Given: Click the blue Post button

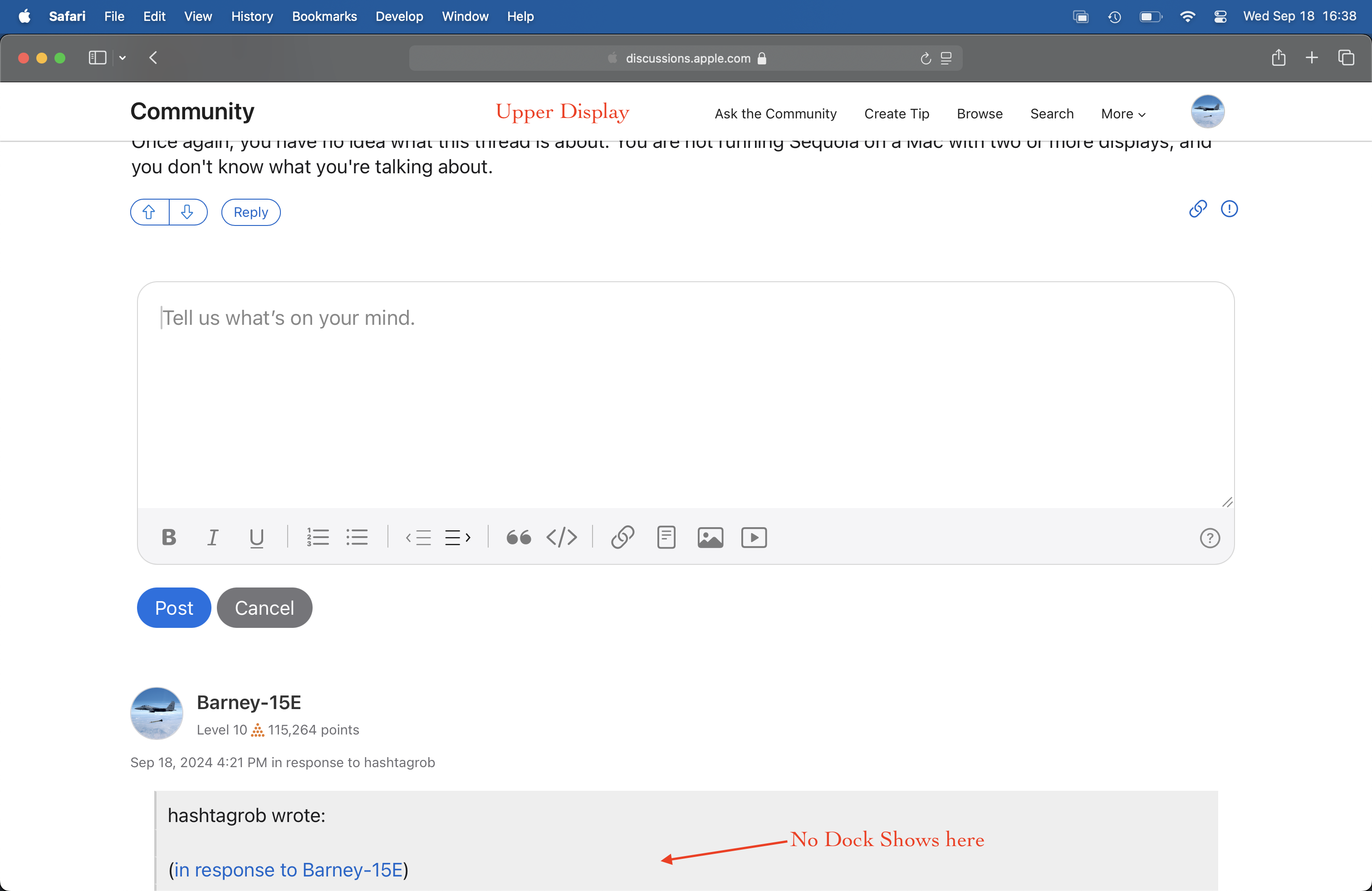Looking at the screenshot, I should coord(173,607).
